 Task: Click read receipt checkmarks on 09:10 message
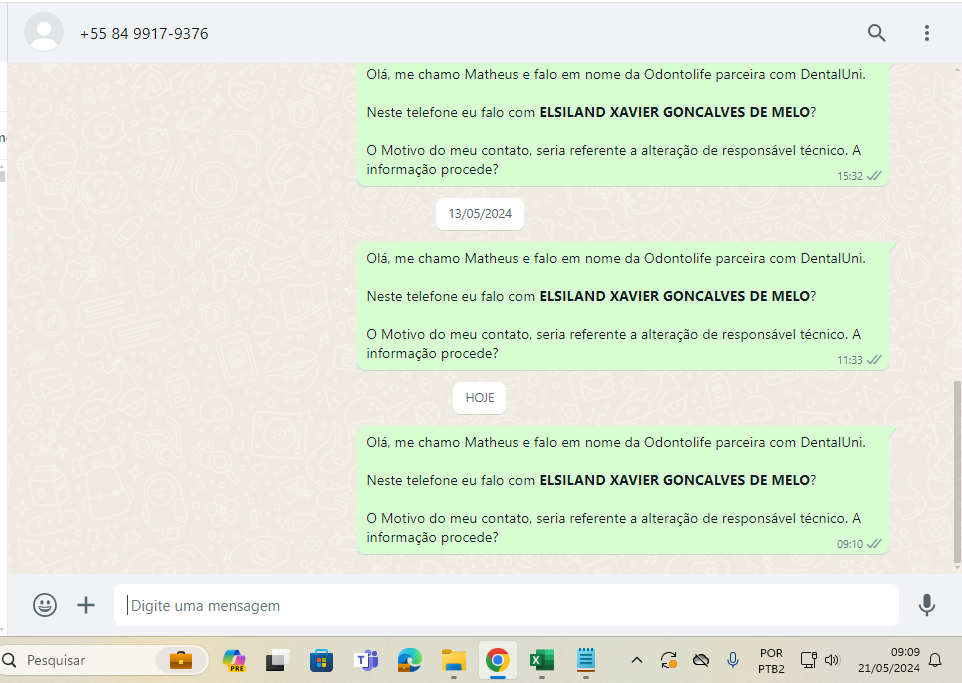tap(874, 544)
